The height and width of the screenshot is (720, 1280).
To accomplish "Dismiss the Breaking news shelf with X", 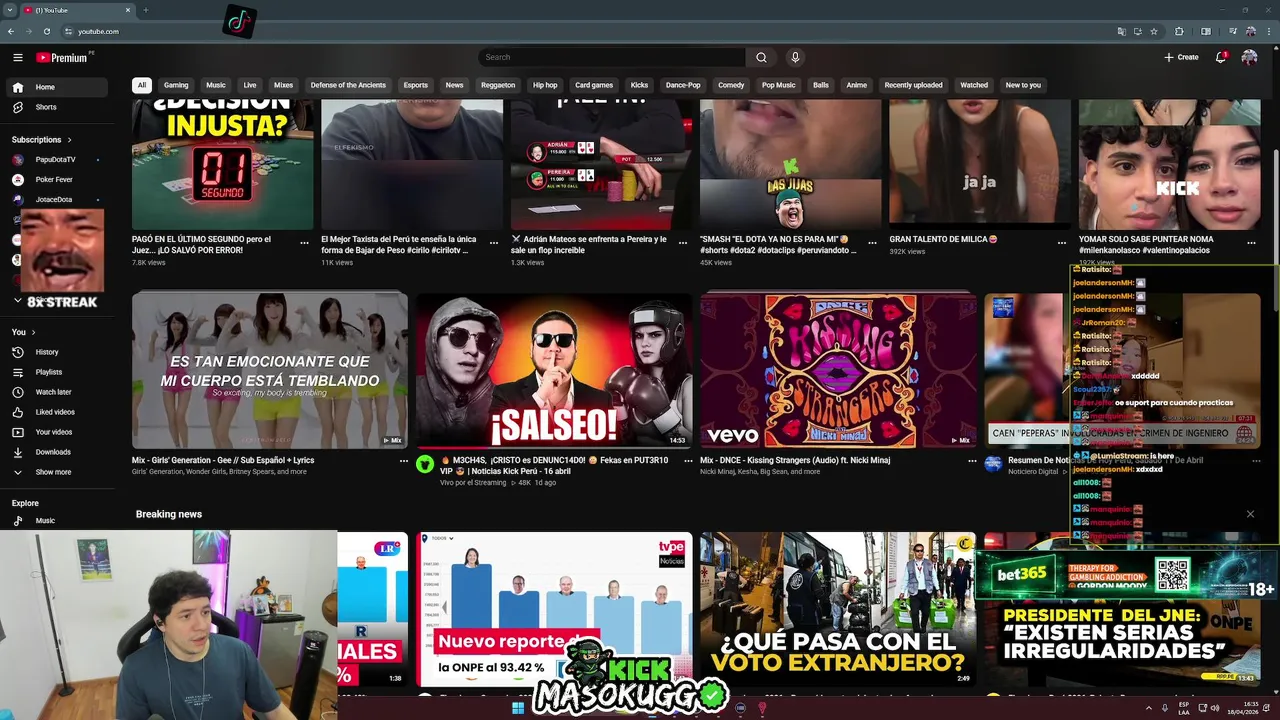I will pyautogui.click(x=1250, y=514).
